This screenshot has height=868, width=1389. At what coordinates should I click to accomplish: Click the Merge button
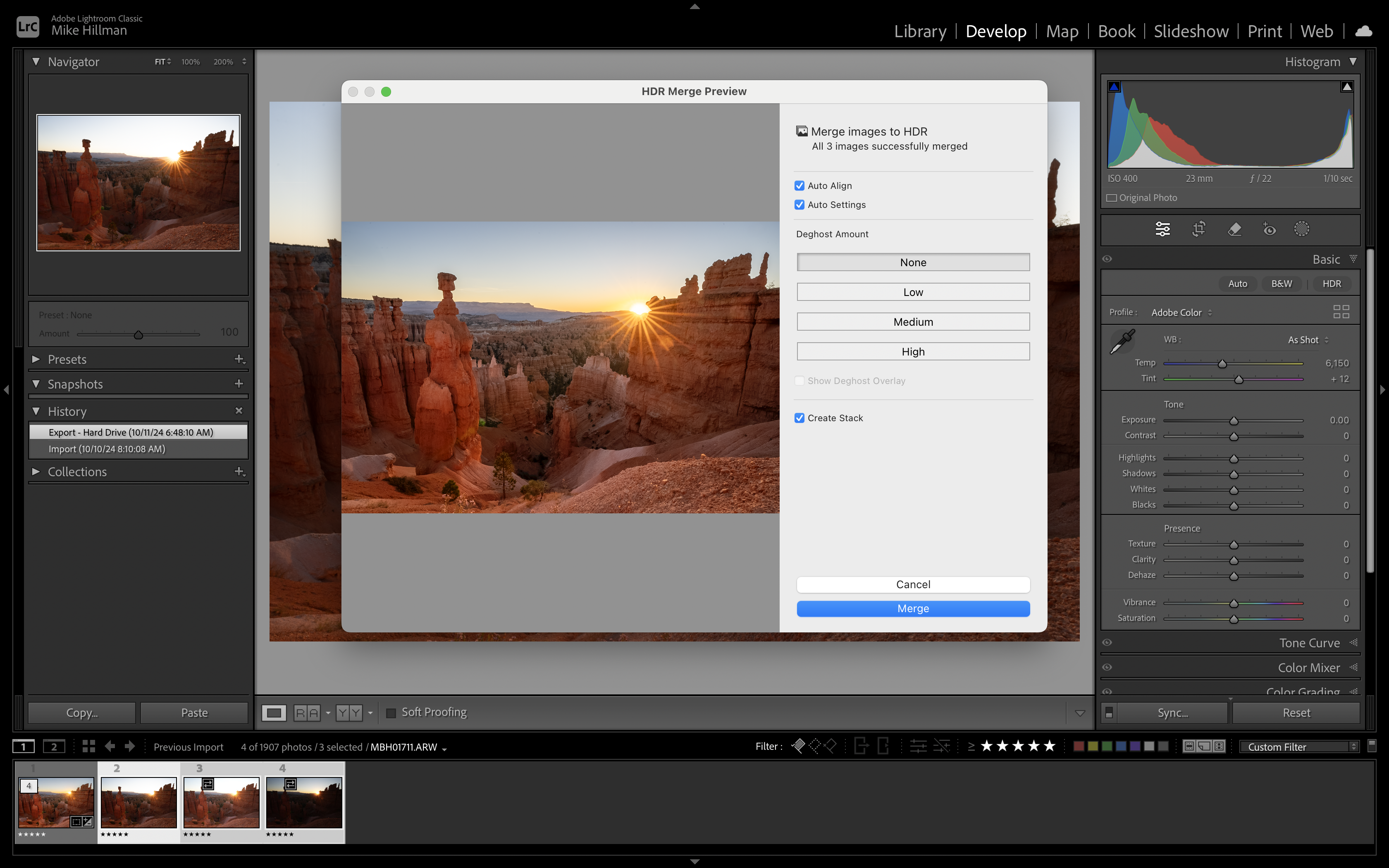(x=913, y=608)
